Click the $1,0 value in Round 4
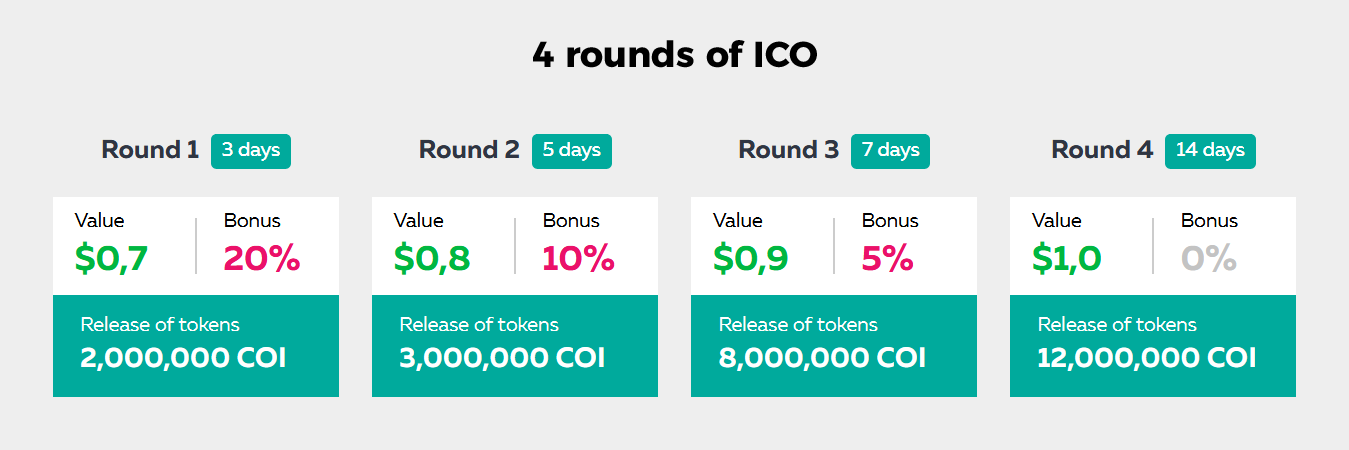This screenshot has width=1349, height=450. point(1067,259)
